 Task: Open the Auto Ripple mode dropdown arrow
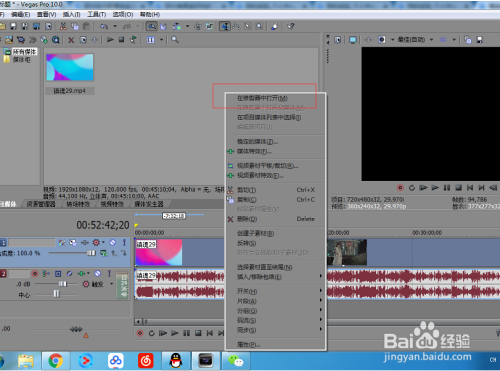pos(187,26)
